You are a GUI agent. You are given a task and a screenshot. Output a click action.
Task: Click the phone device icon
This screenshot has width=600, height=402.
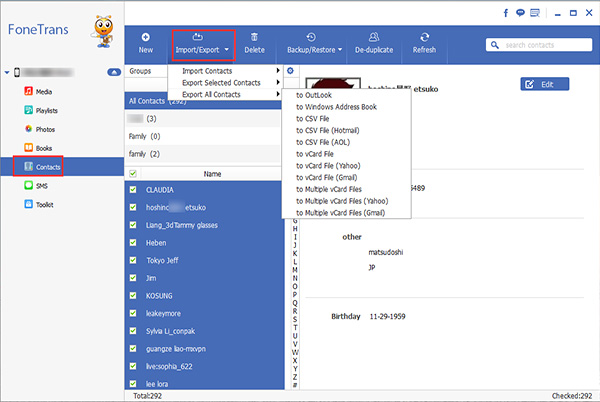pos(17,72)
